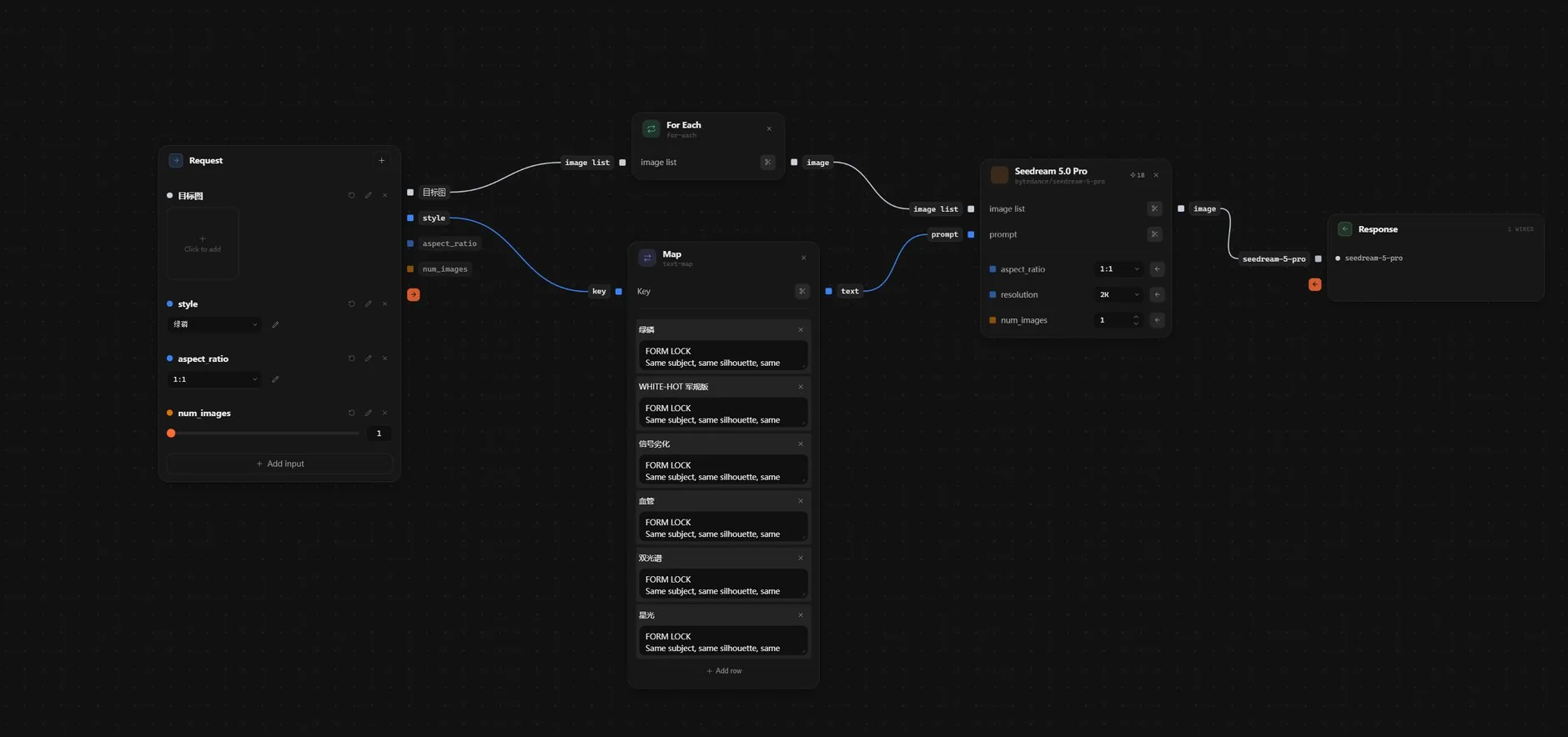Click the Seedream prompt input port
The height and width of the screenshot is (737, 1568).
[x=971, y=234]
